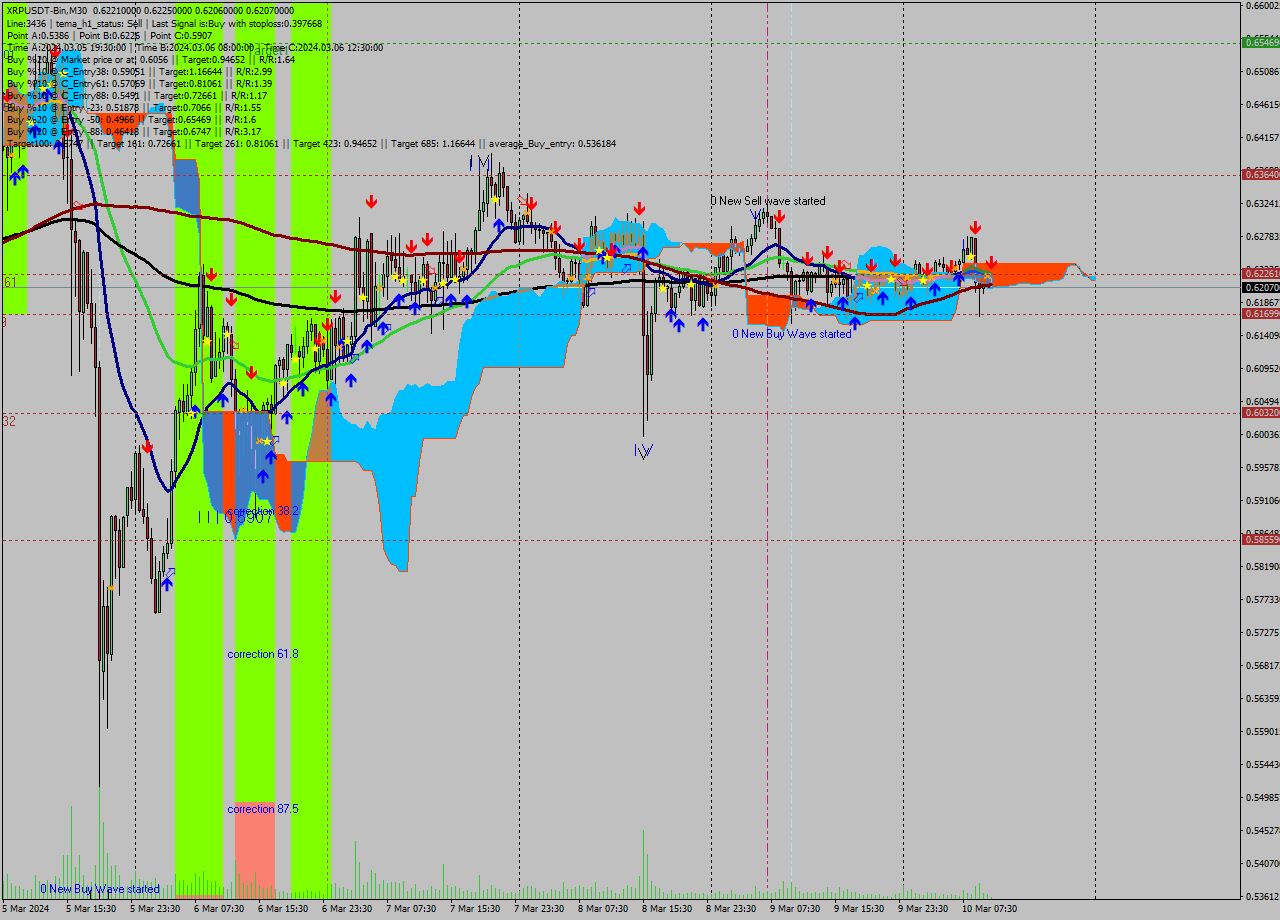Click '0 New Sell wave started' label
Screen dimensions: 1280x920
(x=768, y=201)
